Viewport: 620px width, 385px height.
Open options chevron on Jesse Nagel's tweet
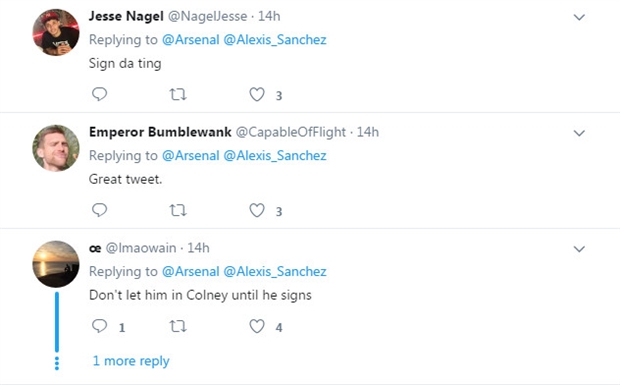579,17
